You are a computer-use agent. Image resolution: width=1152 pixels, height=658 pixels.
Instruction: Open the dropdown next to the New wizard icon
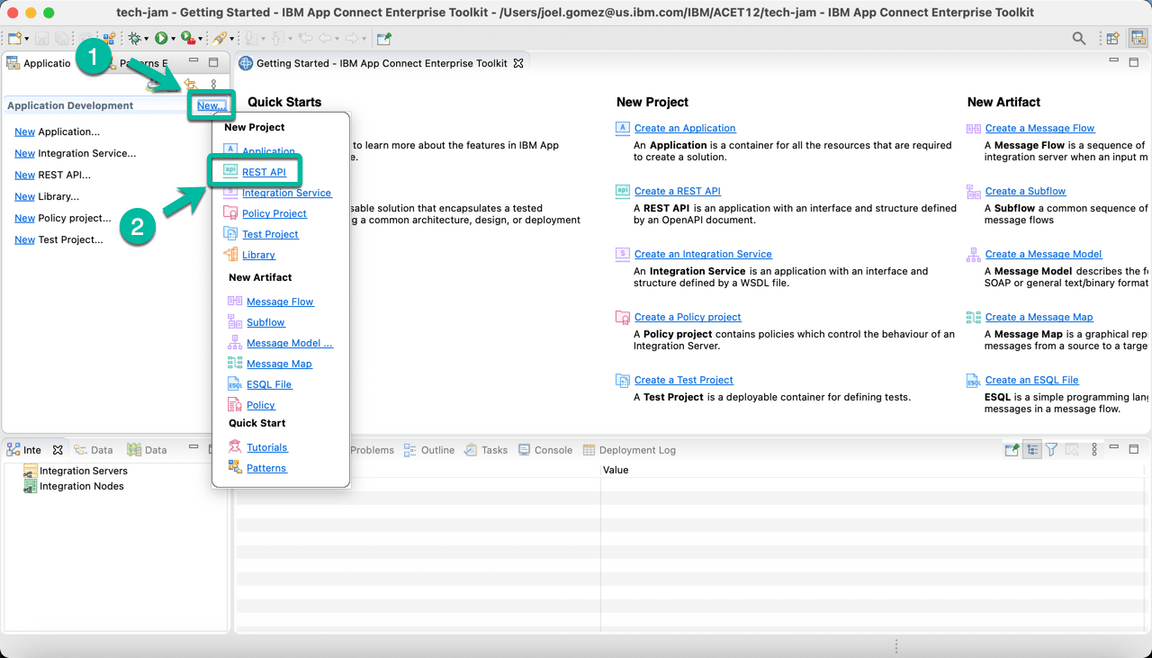coord(28,38)
